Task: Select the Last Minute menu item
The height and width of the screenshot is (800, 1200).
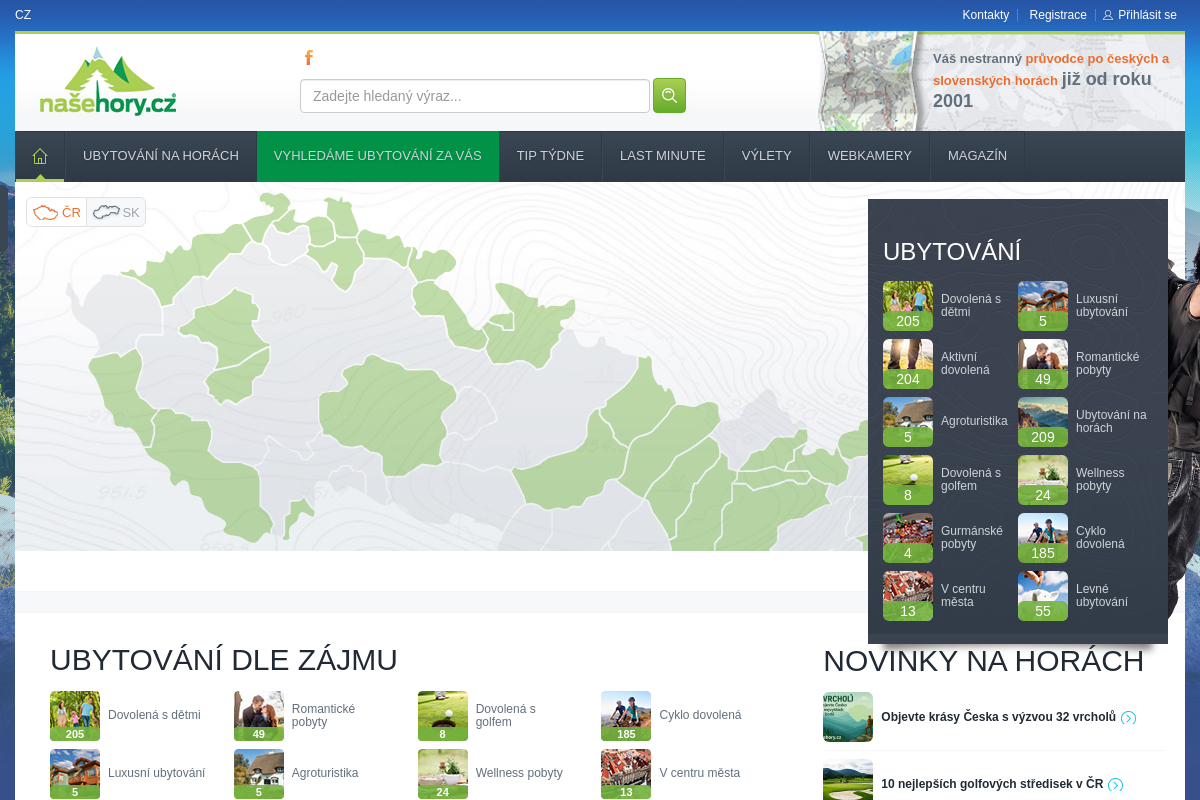Action: click(x=663, y=156)
